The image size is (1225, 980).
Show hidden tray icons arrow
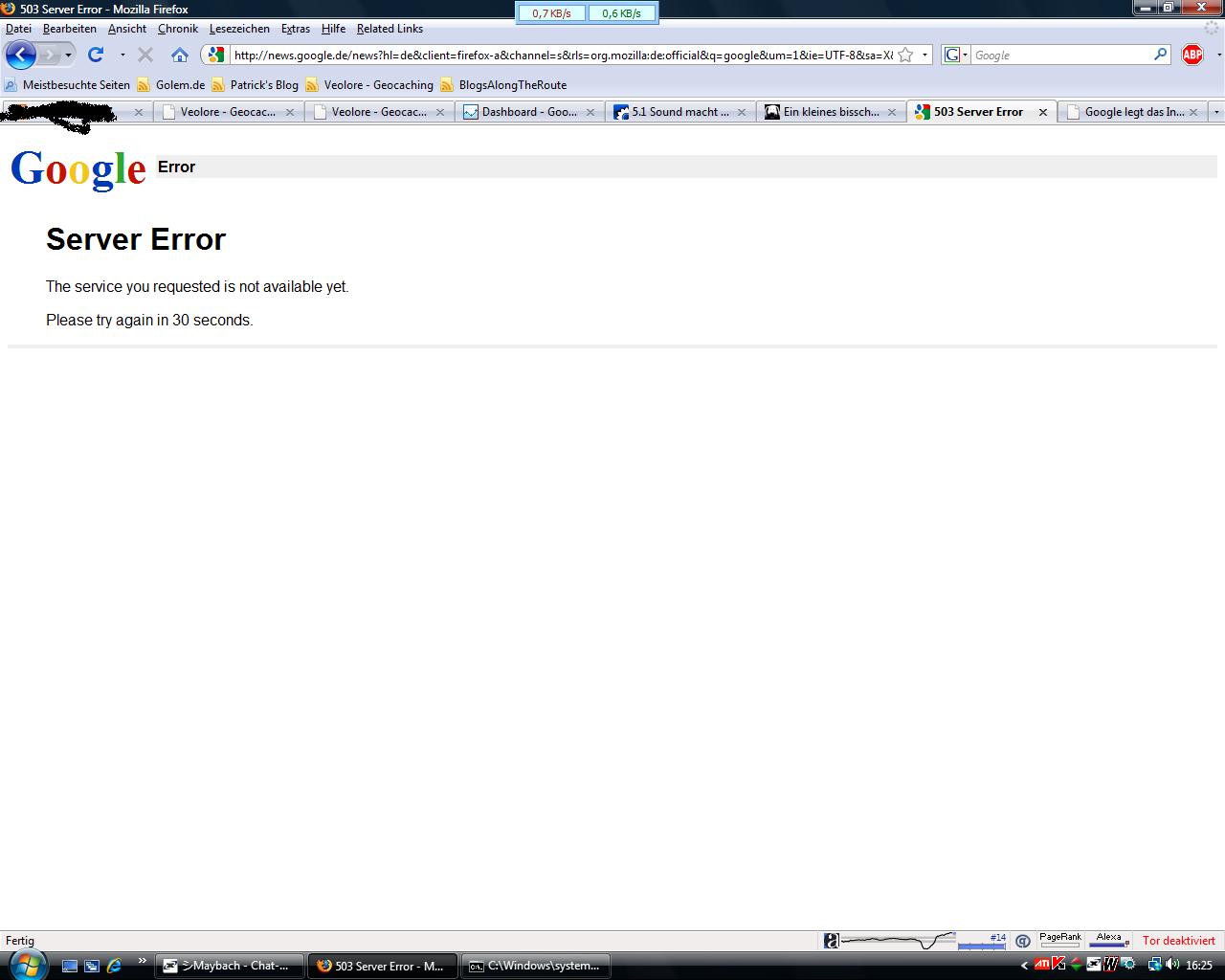click(x=1024, y=966)
